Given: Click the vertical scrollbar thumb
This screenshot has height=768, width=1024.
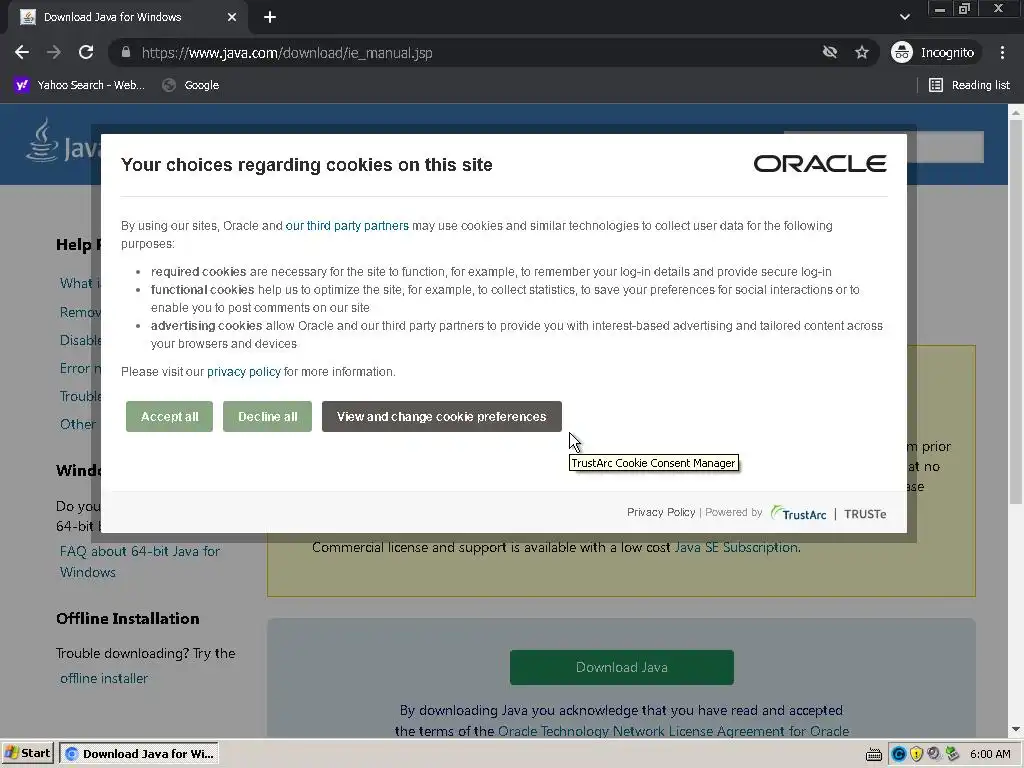Looking at the screenshot, I should point(1016,312).
